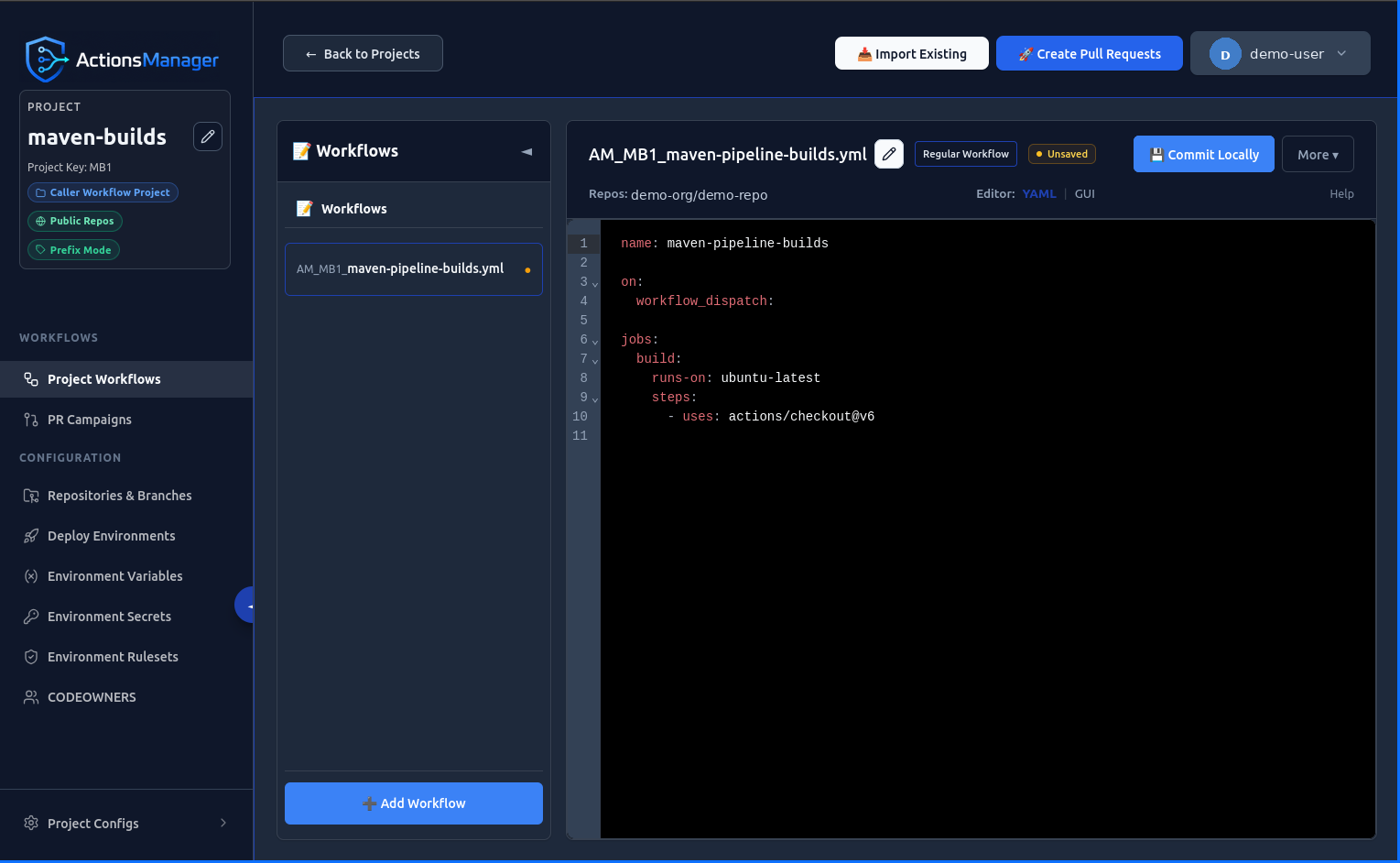The height and width of the screenshot is (863, 1400).
Task: Open Deploy Environments page
Action: (x=126, y=536)
